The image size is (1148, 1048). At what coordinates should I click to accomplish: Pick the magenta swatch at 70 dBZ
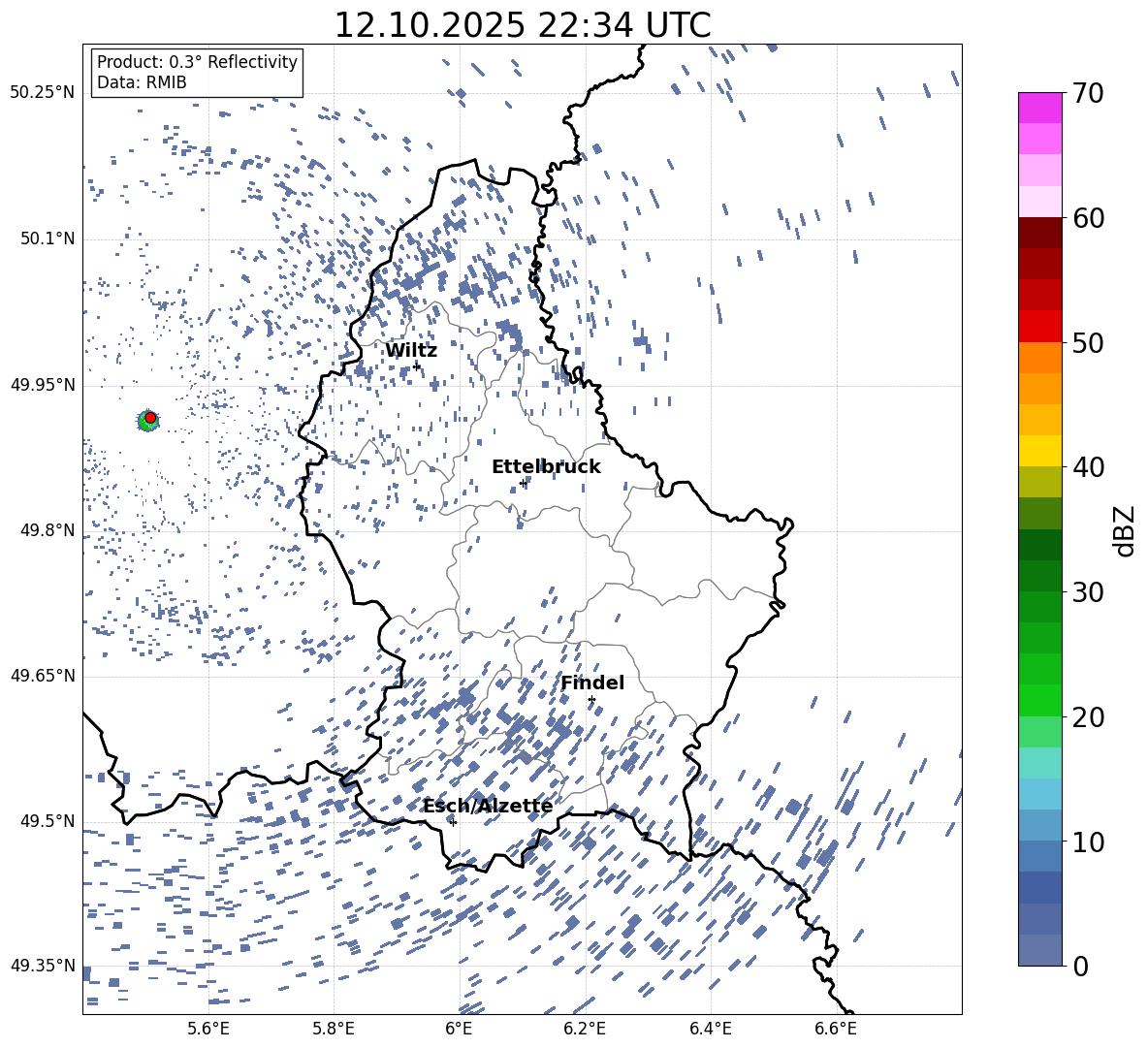pyautogui.click(x=1040, y=108)
